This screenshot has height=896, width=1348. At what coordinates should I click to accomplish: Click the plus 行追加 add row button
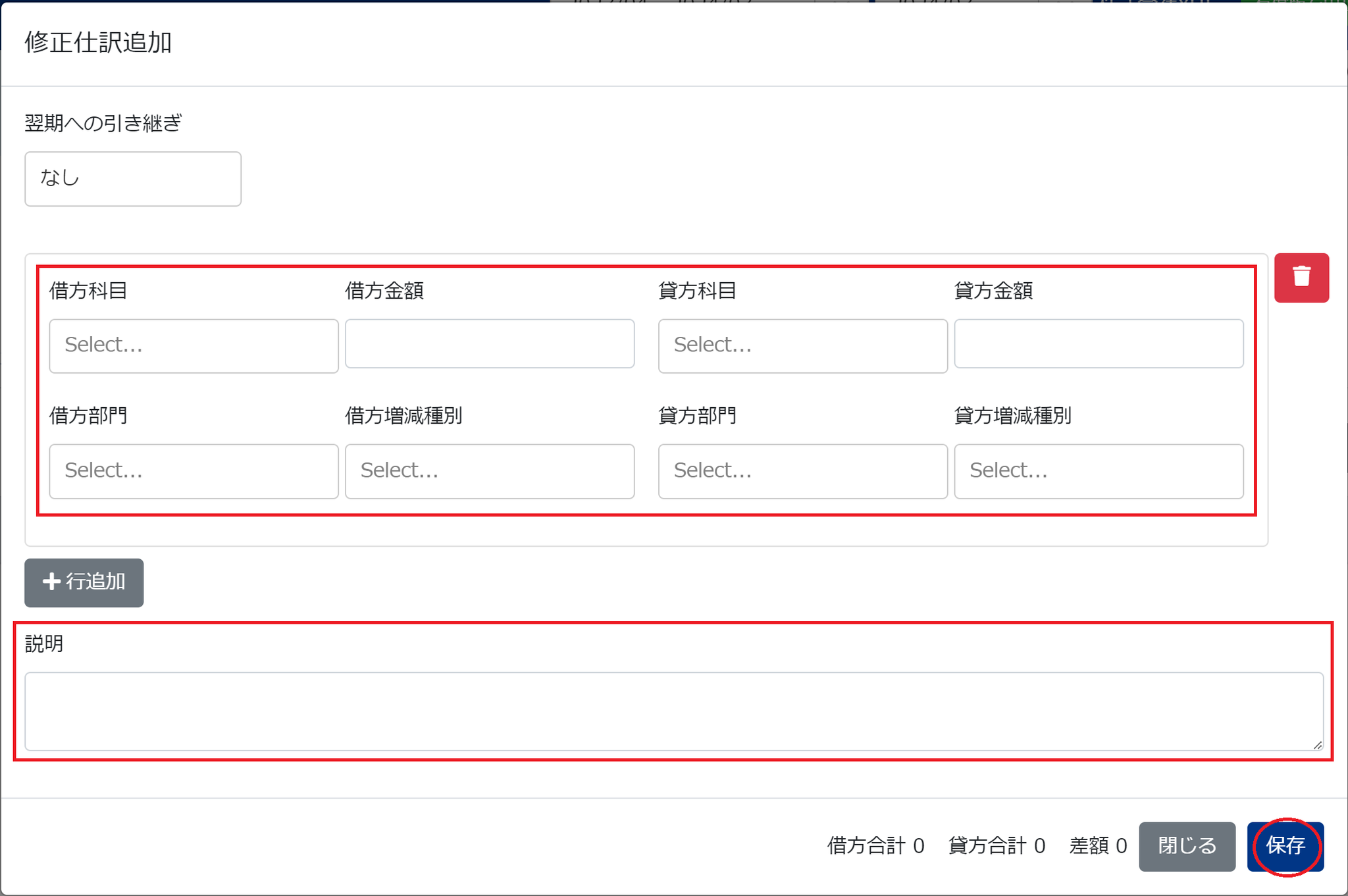click(84, 582)
